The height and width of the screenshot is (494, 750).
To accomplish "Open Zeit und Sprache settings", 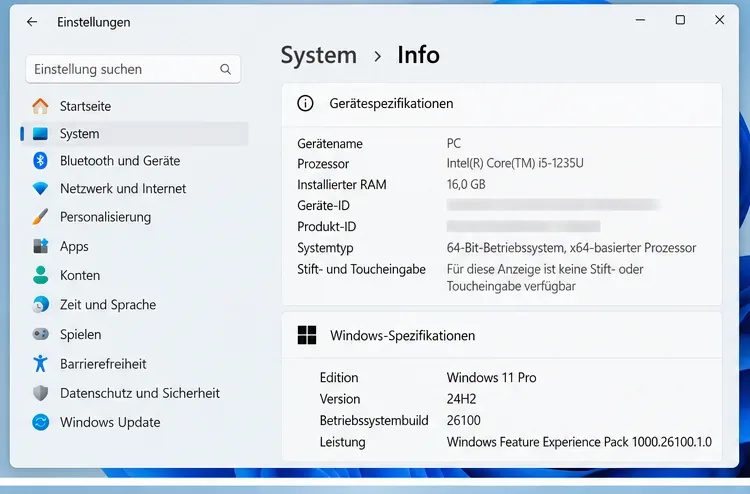I will pos(134,305).
